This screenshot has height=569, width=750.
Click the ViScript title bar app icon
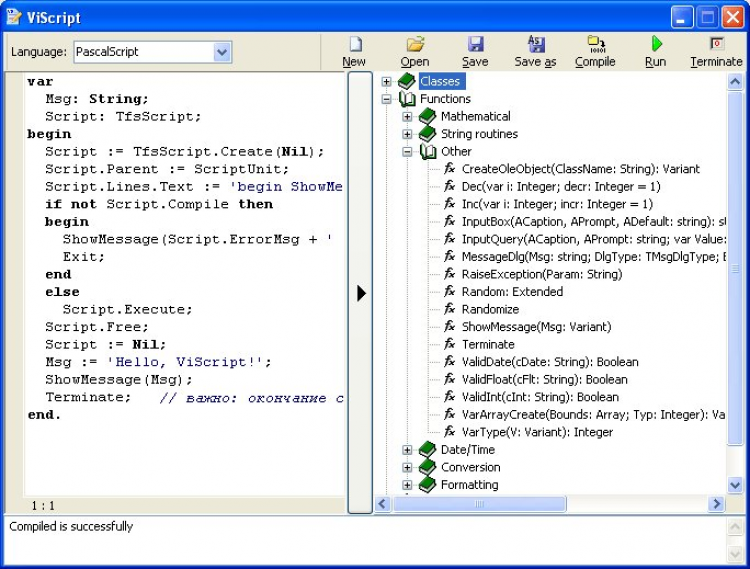[x=14, y=16]
